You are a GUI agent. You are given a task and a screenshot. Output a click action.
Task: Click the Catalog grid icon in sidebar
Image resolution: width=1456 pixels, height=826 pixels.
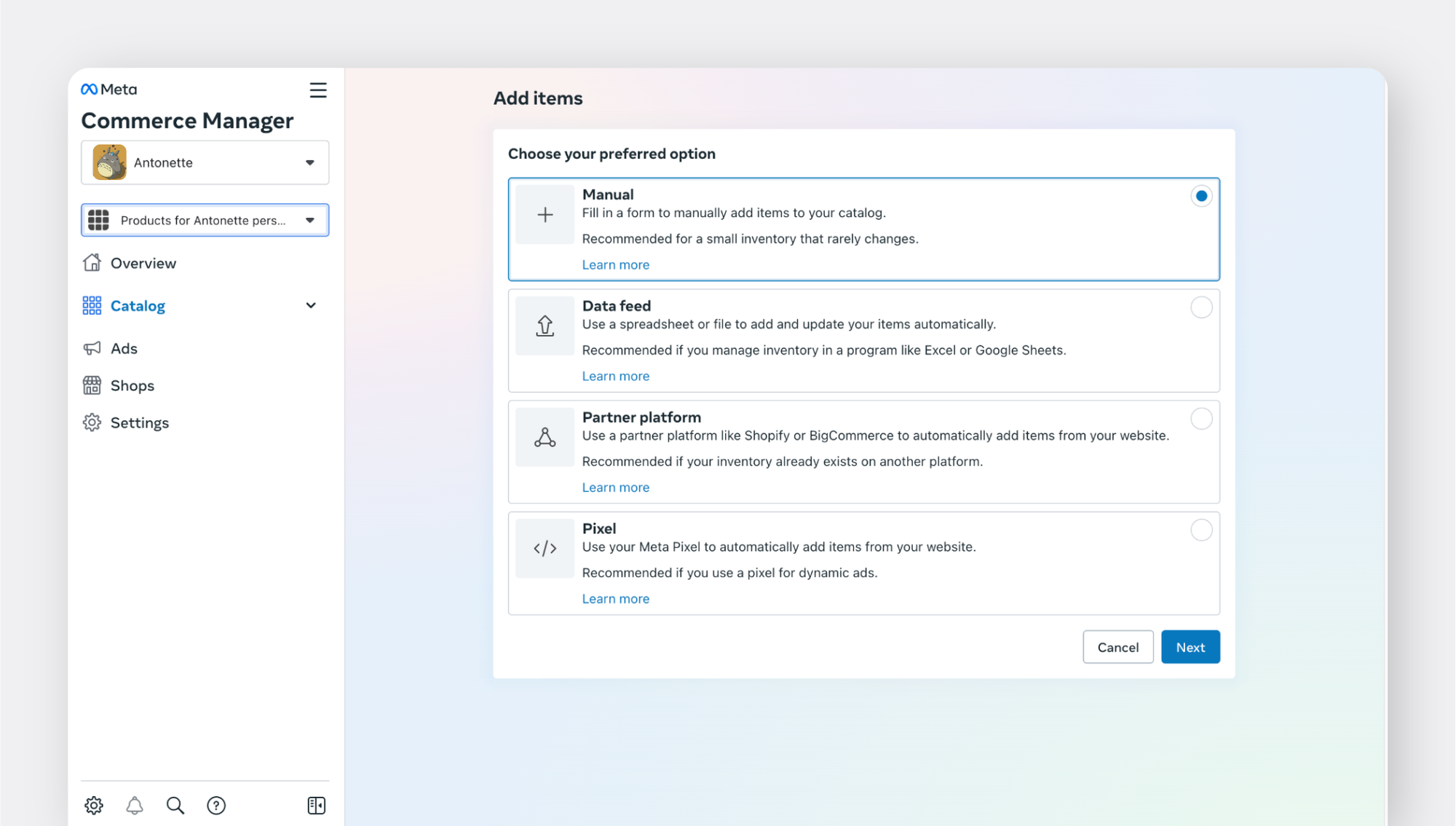pos(92,305)
